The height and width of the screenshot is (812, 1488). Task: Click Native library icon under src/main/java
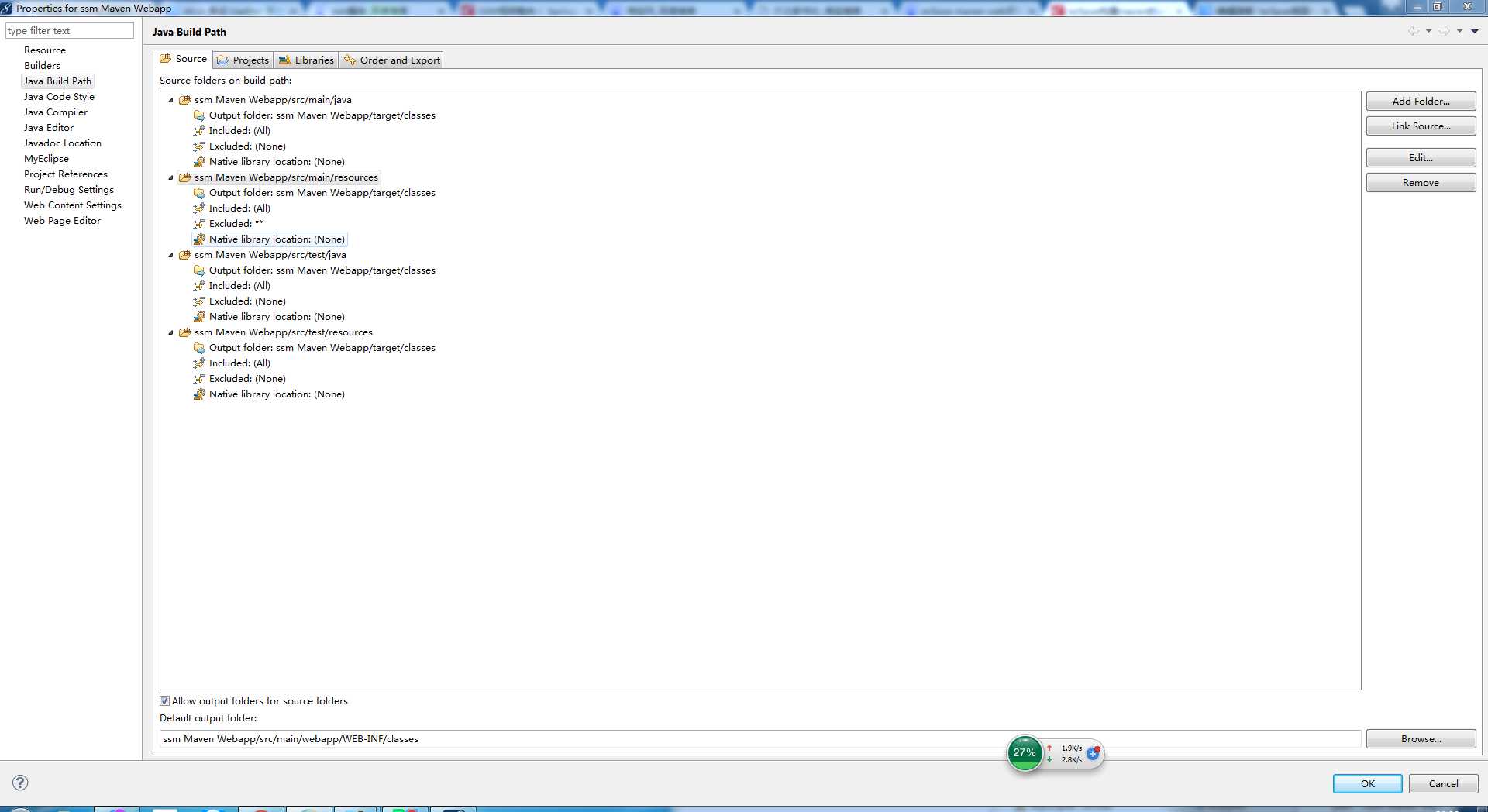coord(199,162)
